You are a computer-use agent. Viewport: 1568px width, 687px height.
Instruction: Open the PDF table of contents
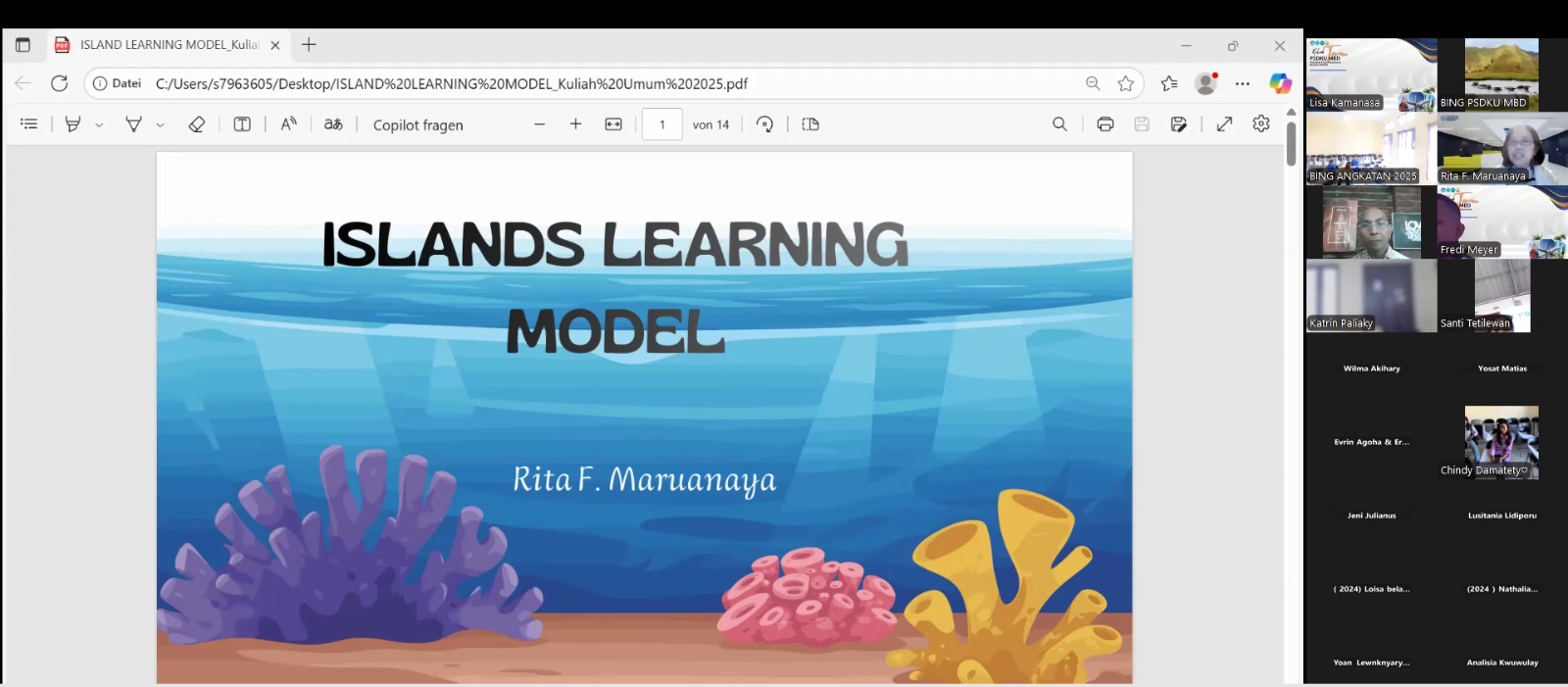[x=29, y=124]
